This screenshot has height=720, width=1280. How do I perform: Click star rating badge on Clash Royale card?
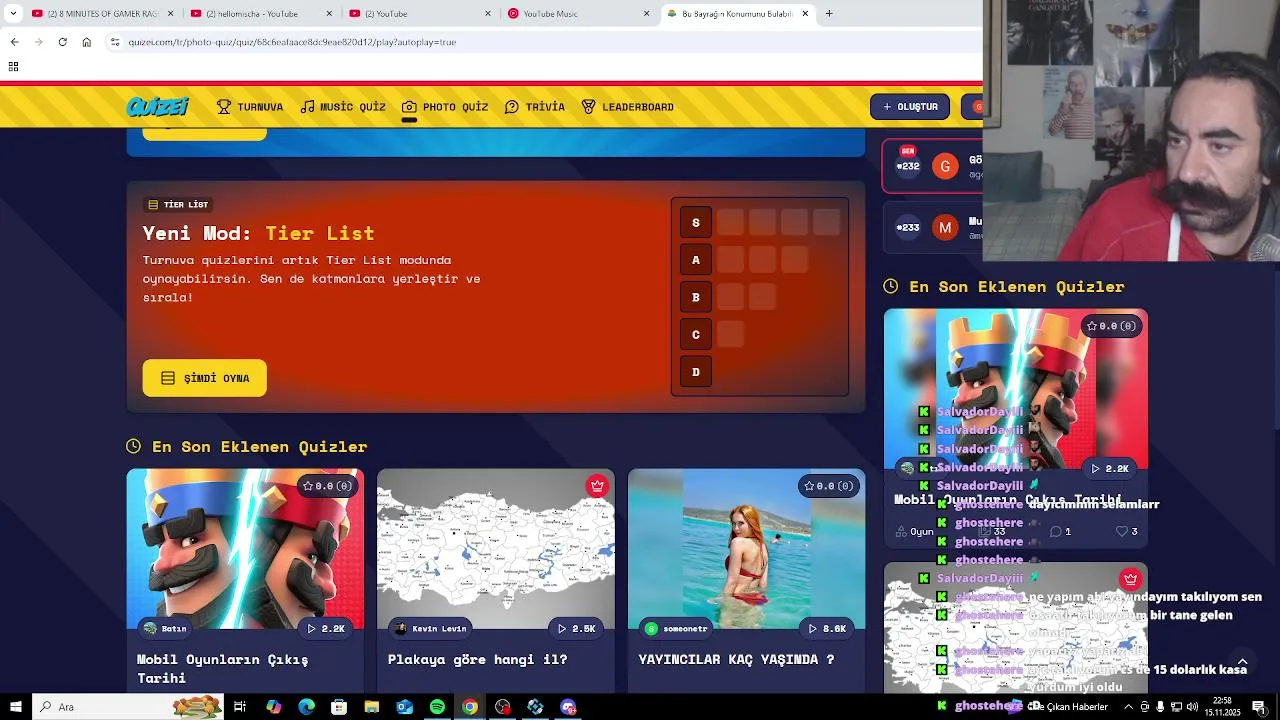click(x=327, y=486)
